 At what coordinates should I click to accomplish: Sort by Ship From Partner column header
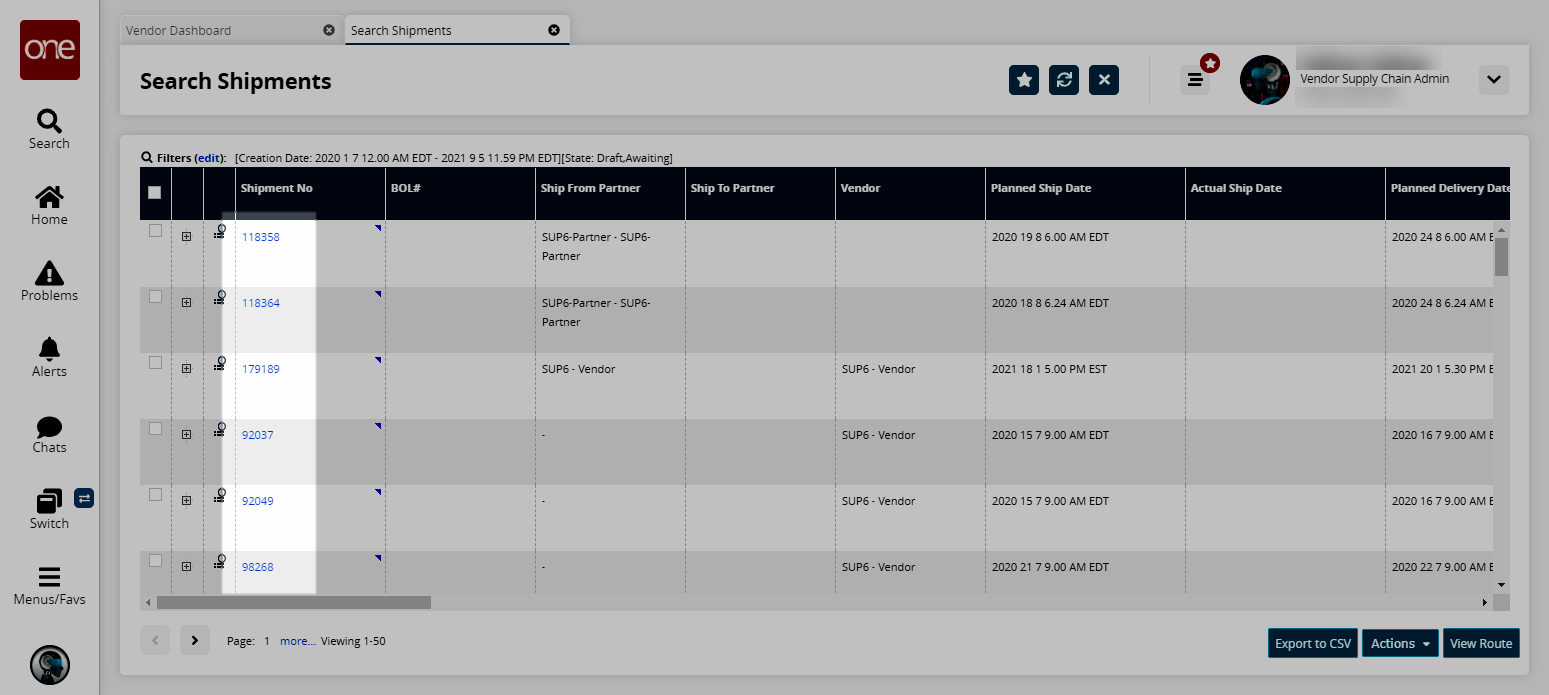[x=610, y=193]
